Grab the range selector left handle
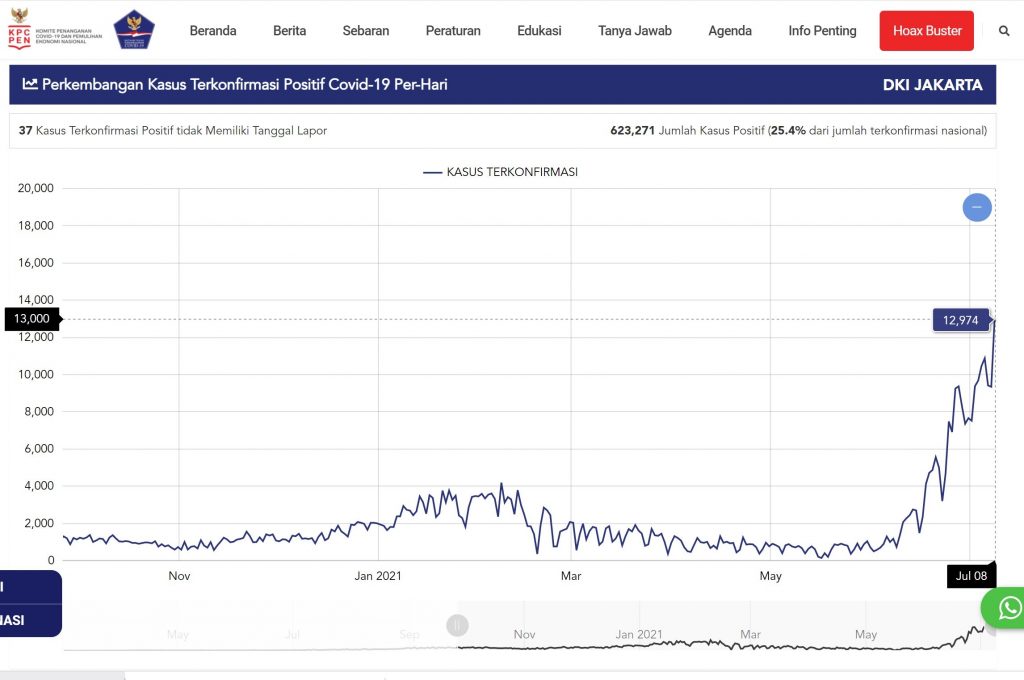1024x680 pixels. (x=457, y=626)
